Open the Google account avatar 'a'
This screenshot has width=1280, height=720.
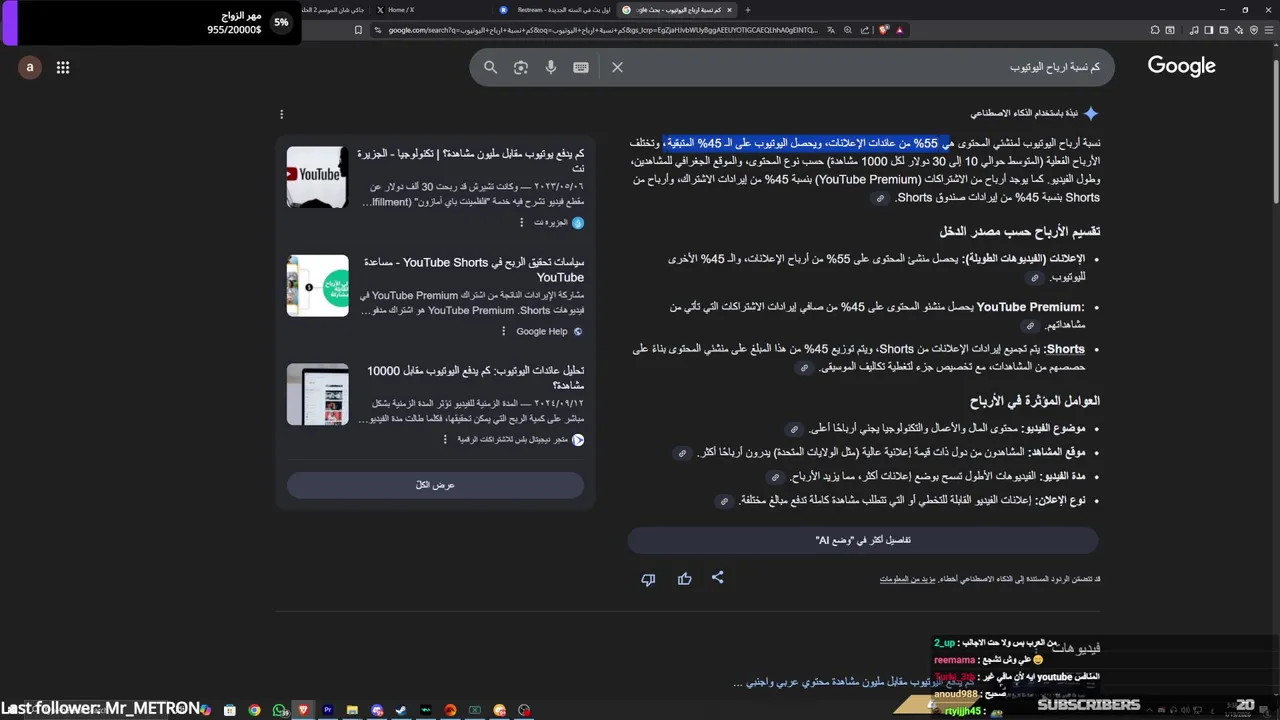point(30,67)
